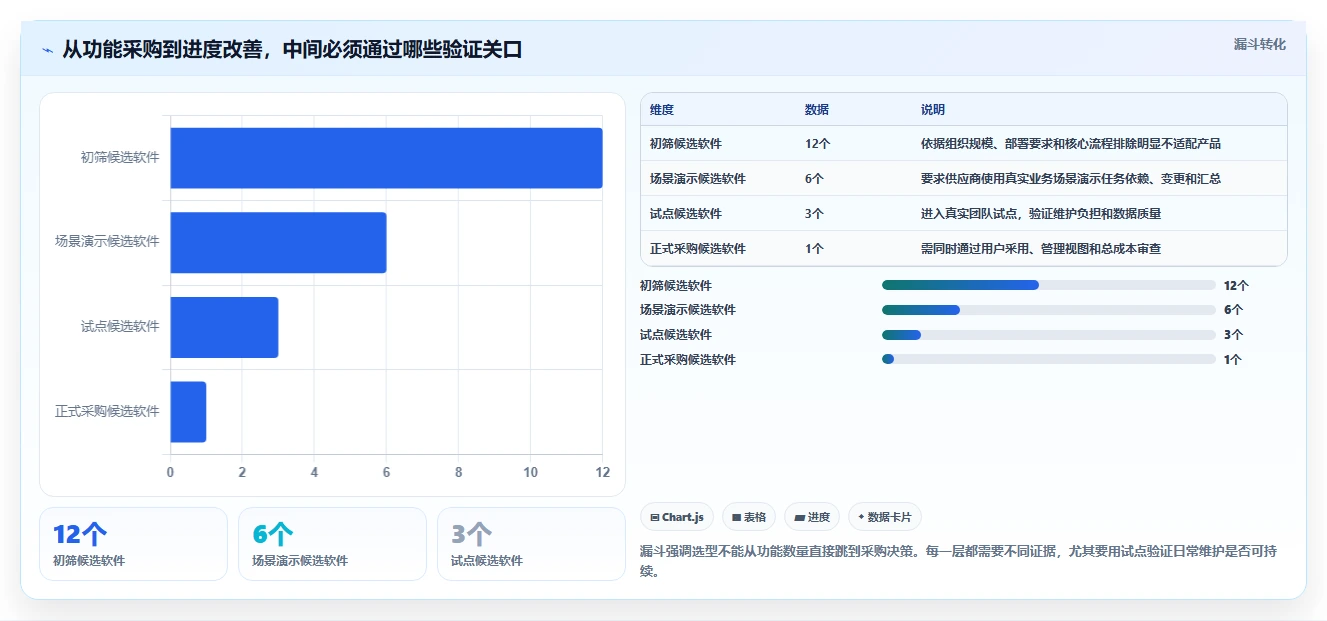Click the 数据卡片 tag chip

click(885, 517)
